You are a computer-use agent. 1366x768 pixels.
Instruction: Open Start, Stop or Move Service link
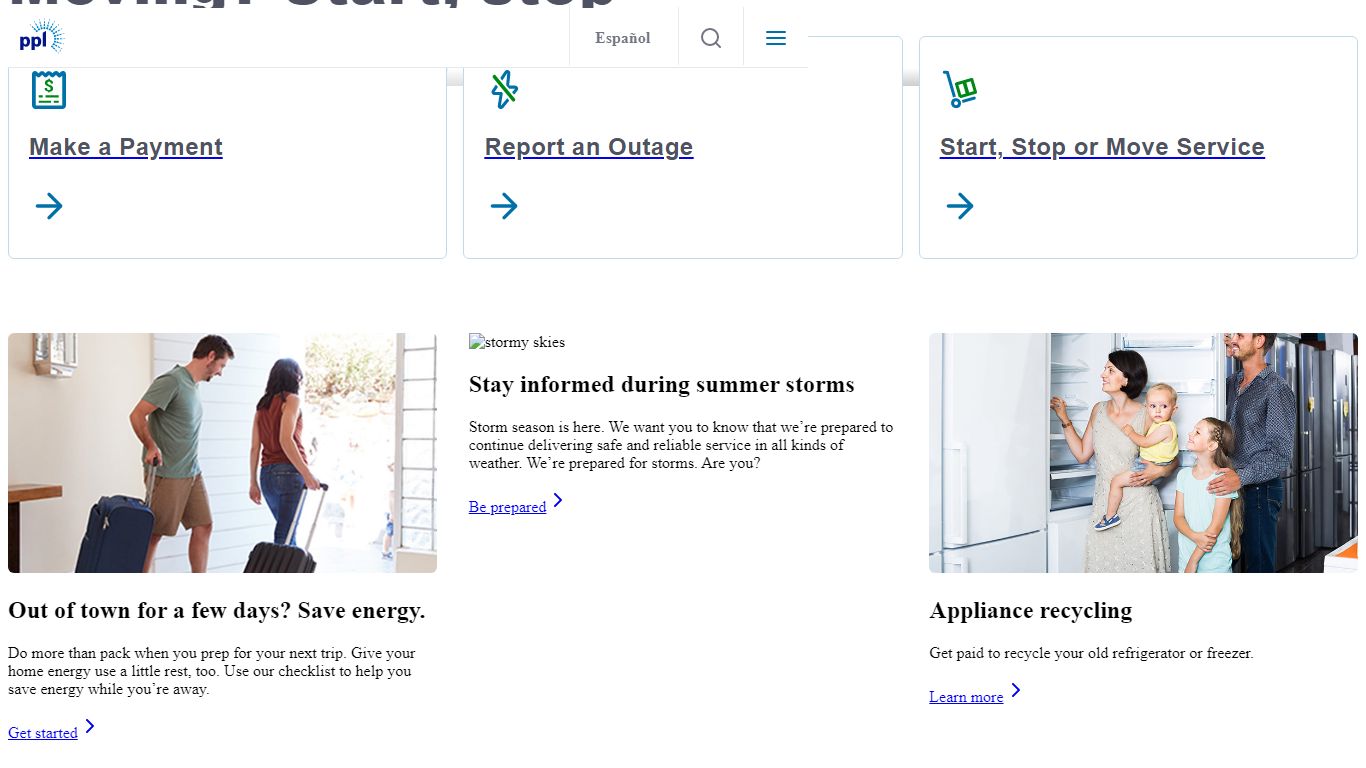pos(1102,147)
